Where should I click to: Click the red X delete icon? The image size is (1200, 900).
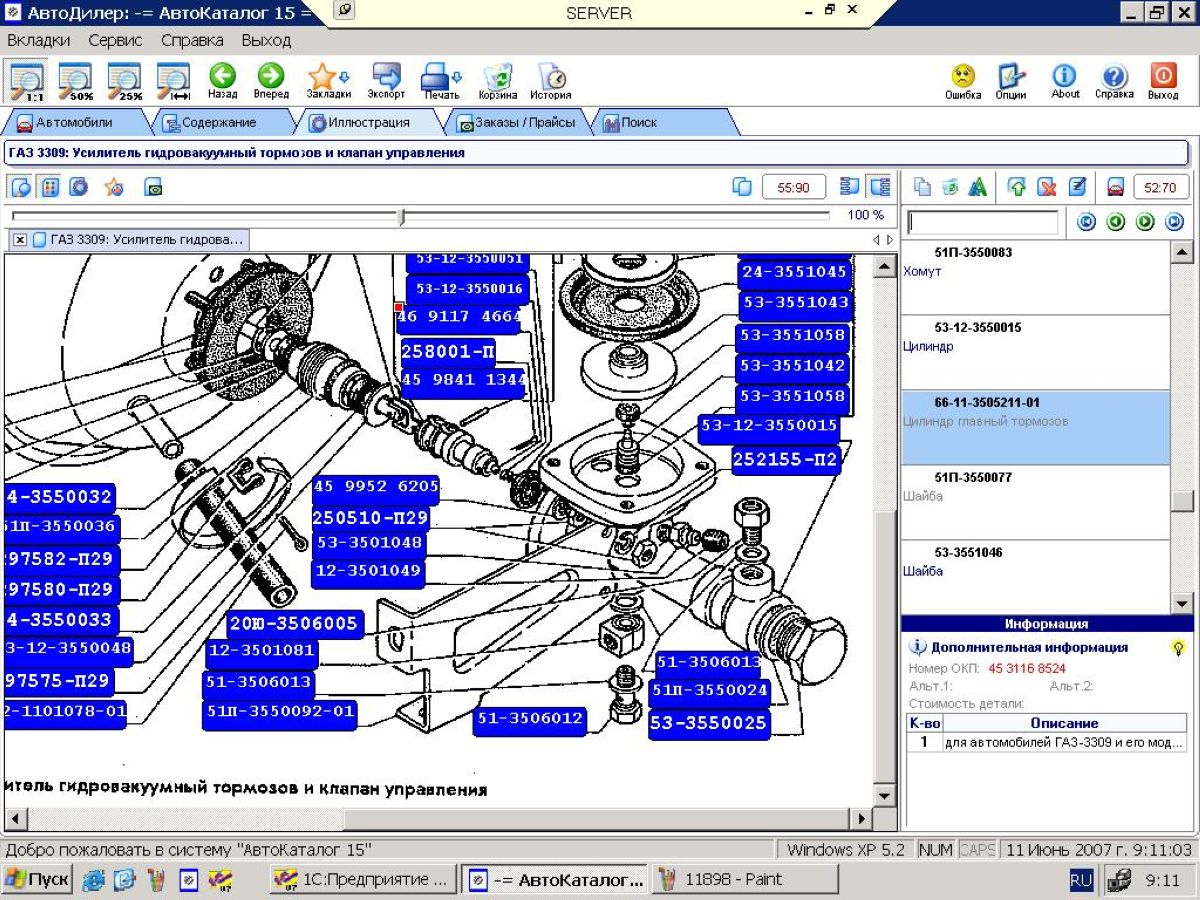point(1047,187)
